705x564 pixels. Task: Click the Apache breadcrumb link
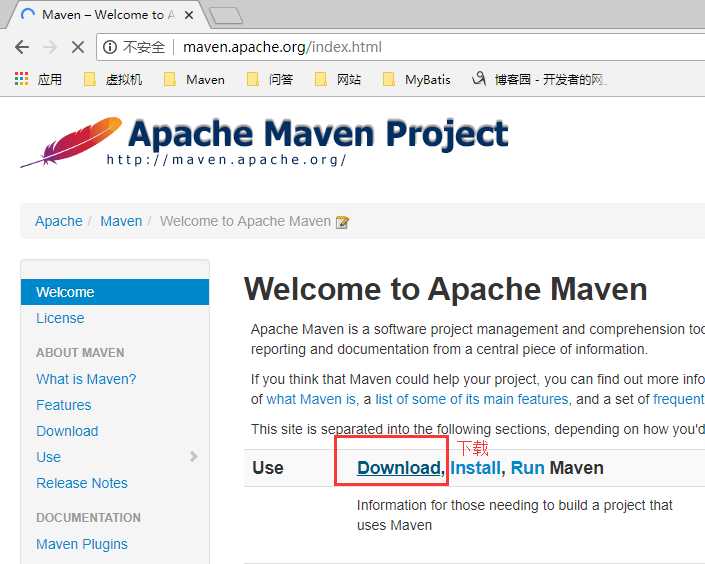coord(59,221)
